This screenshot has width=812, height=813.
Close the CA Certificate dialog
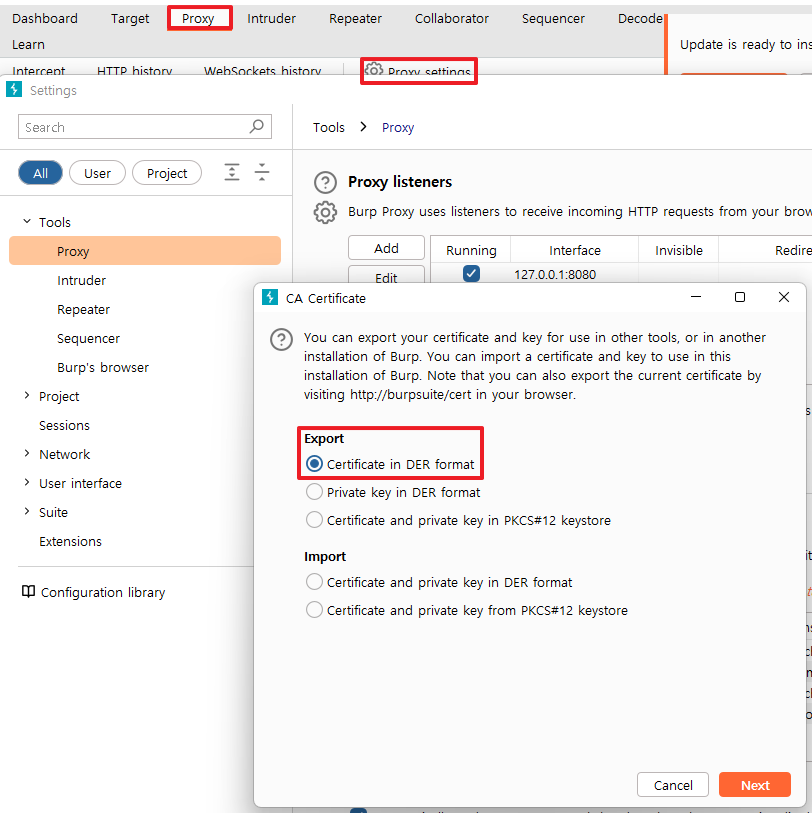(x=784, y=297)
